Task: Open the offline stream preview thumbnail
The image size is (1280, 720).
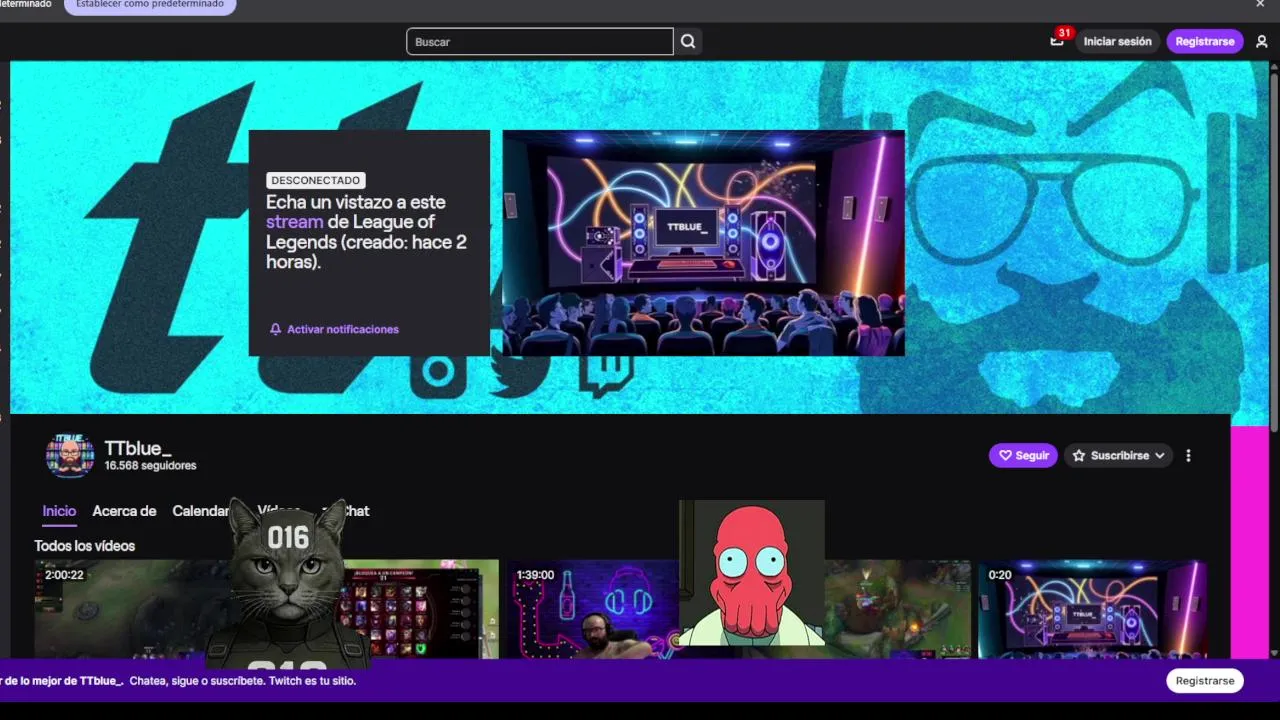Action: [703, 243]
